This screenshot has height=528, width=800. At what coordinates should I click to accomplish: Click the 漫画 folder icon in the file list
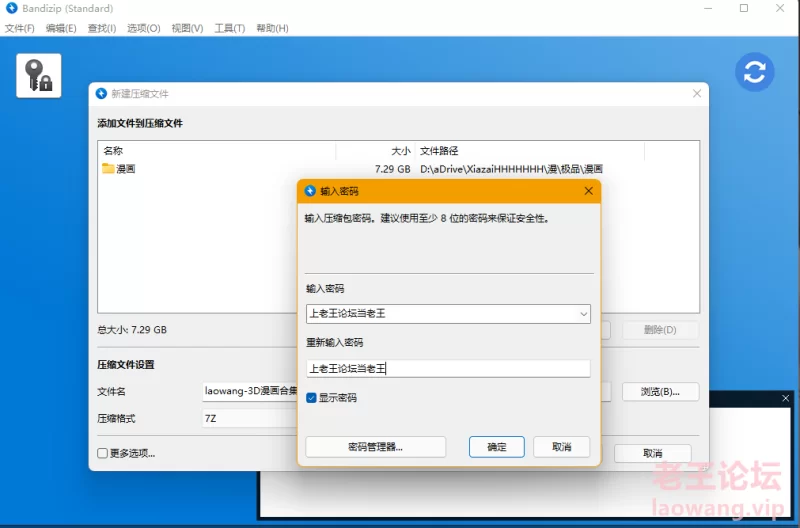pos(108,168)
